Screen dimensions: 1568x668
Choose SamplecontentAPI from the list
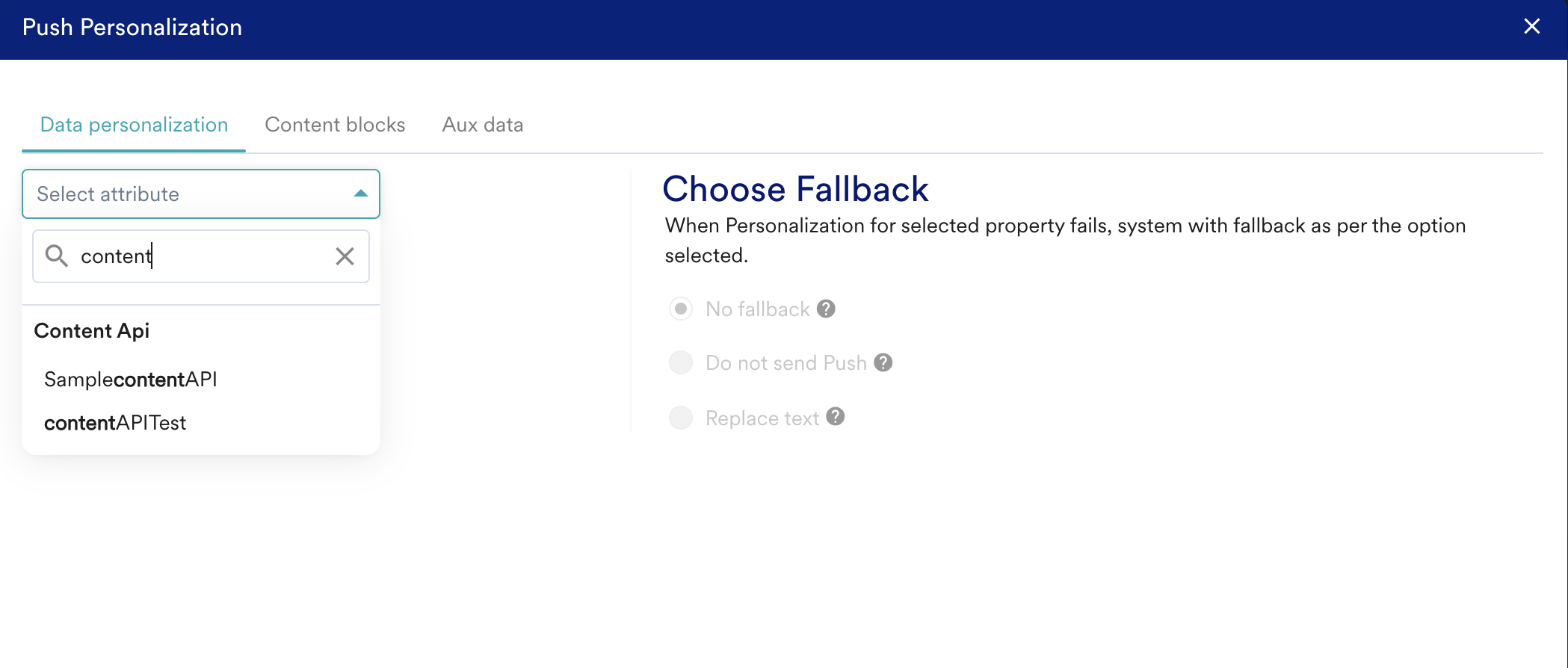coord(131,380)
